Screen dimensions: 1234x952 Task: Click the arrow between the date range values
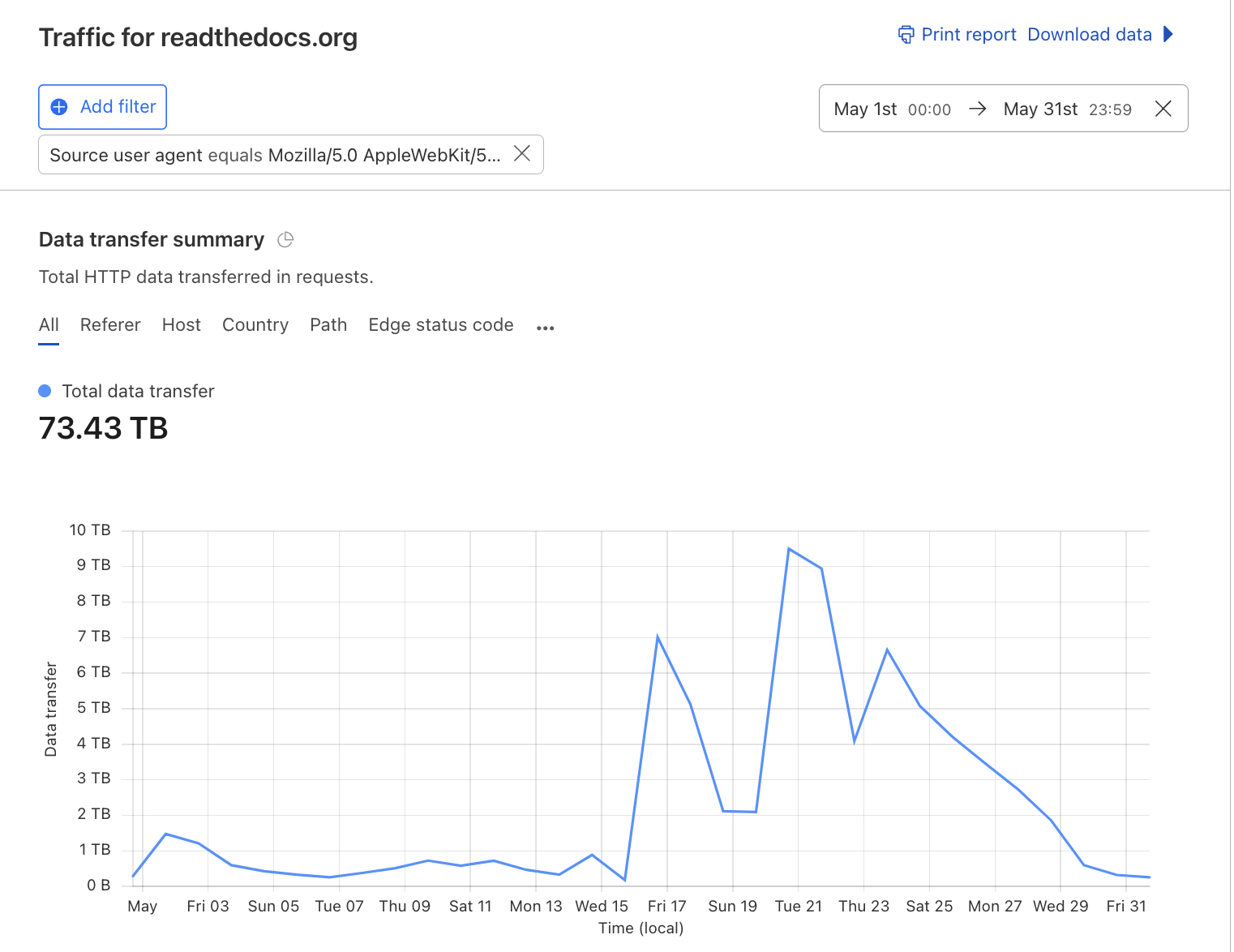coord(978,109)
